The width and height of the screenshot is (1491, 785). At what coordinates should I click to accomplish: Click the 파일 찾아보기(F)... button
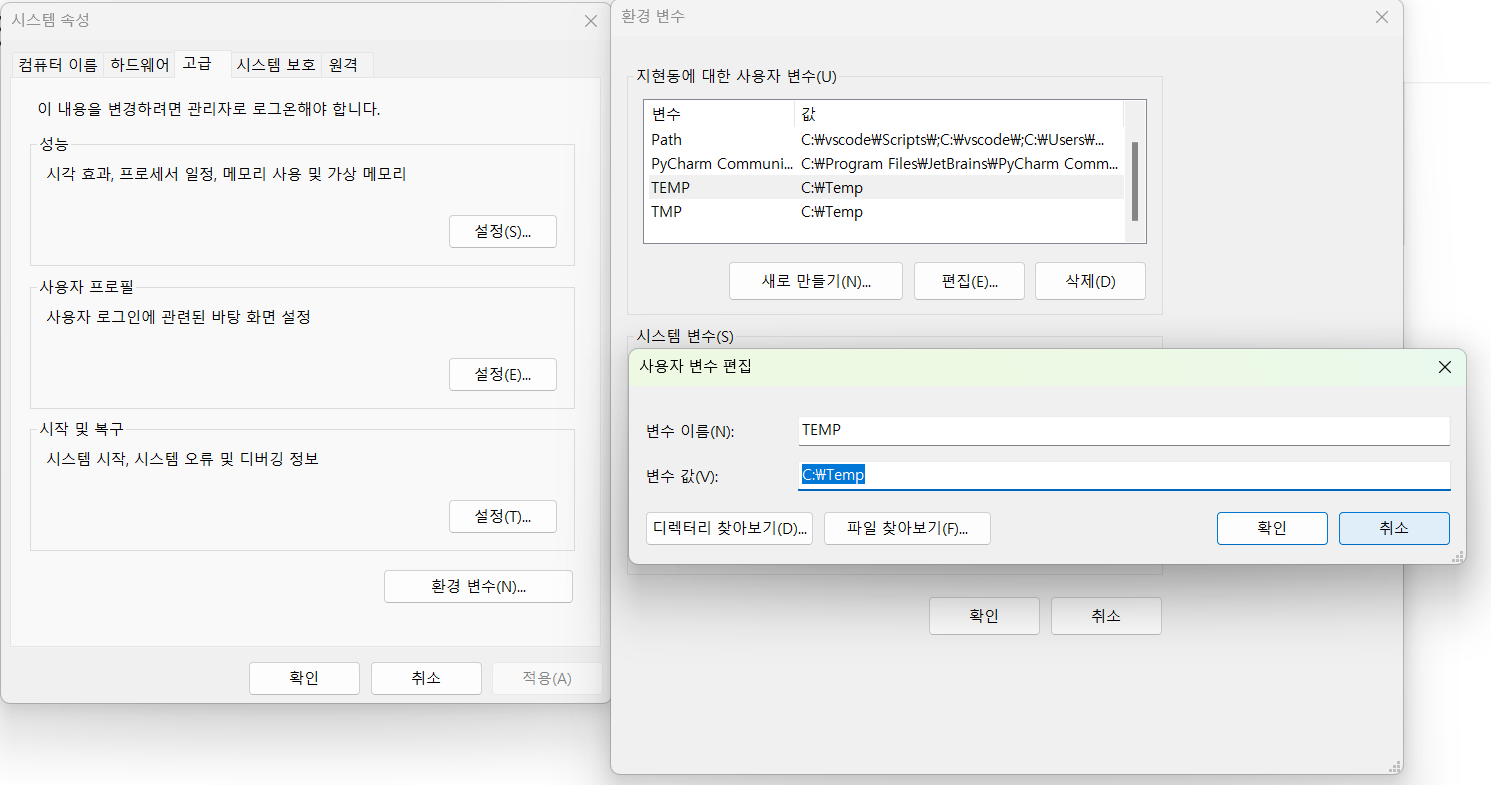coord(907,528)
